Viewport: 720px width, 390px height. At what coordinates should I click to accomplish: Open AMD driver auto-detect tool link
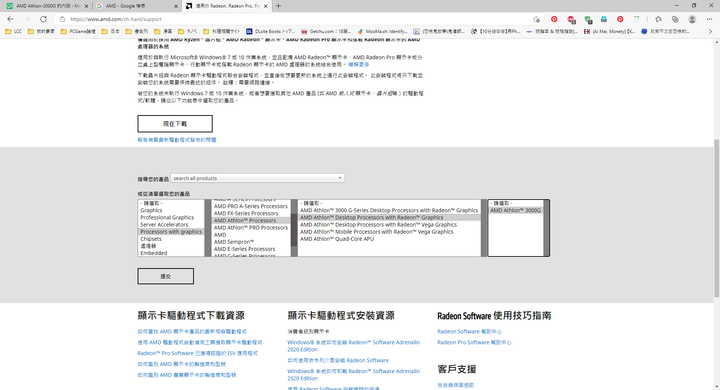point(200,343)
